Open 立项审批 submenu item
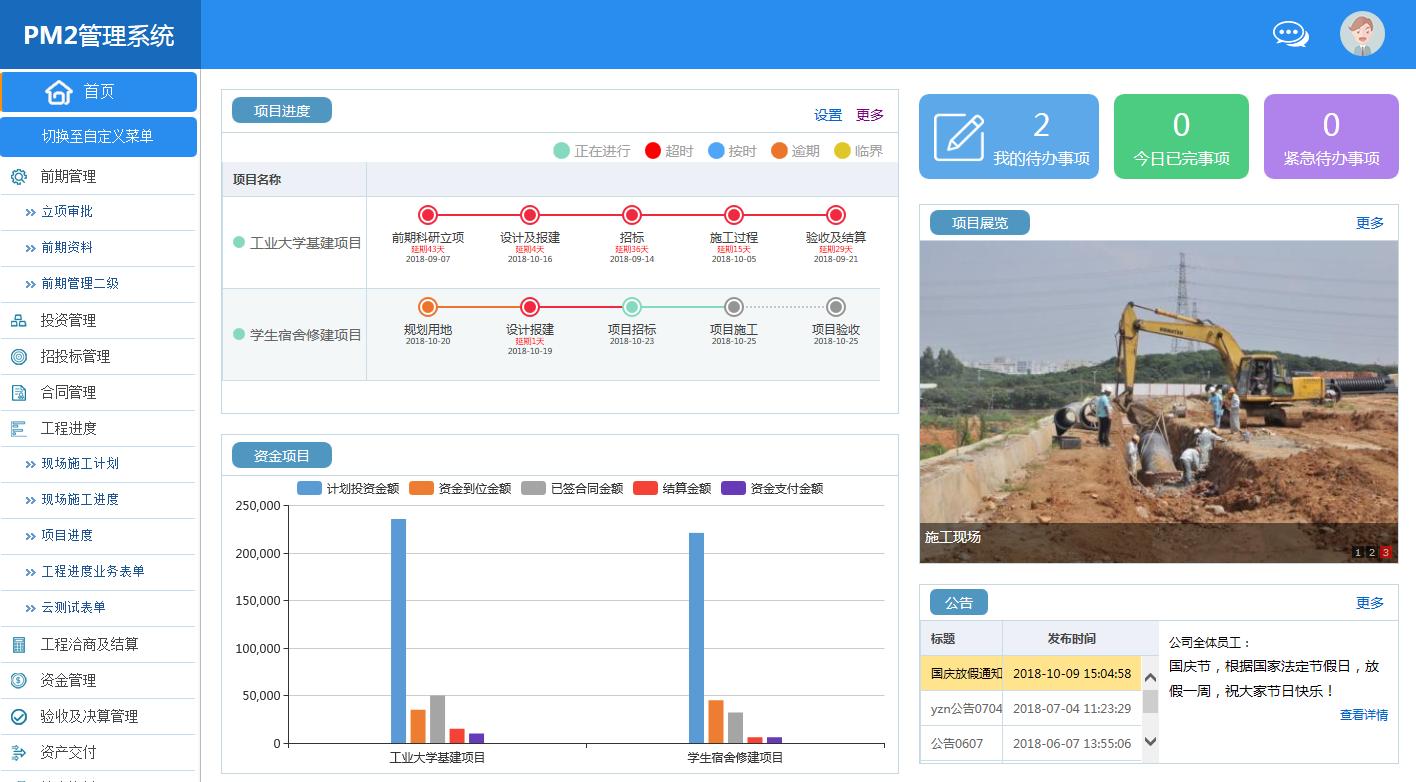 67,212
